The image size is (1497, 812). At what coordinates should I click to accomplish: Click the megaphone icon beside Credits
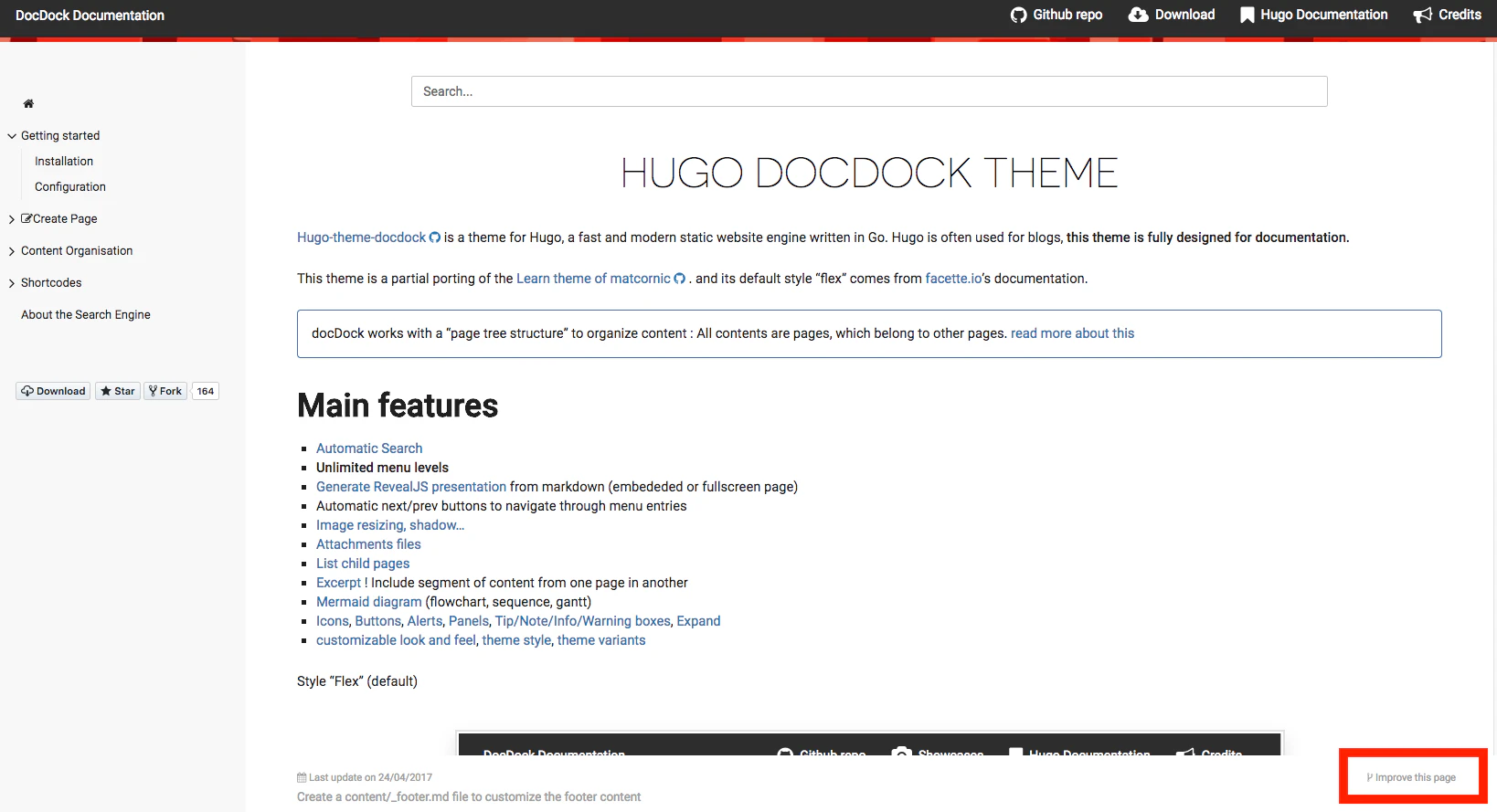(x=1423, y=15)
